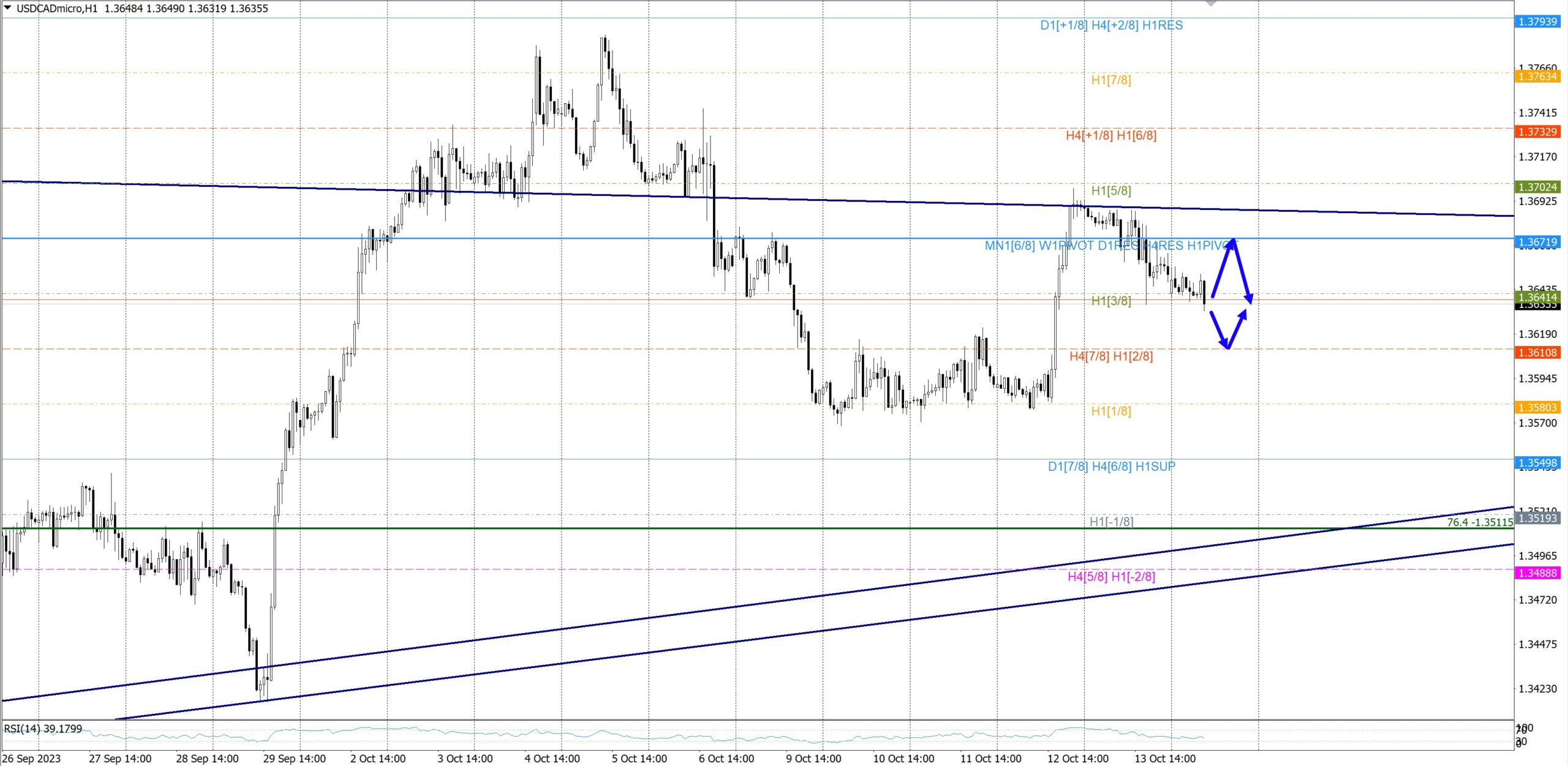Click the red 1.37329 price tag
The image size is (1568, 766).
[1537, 132]
